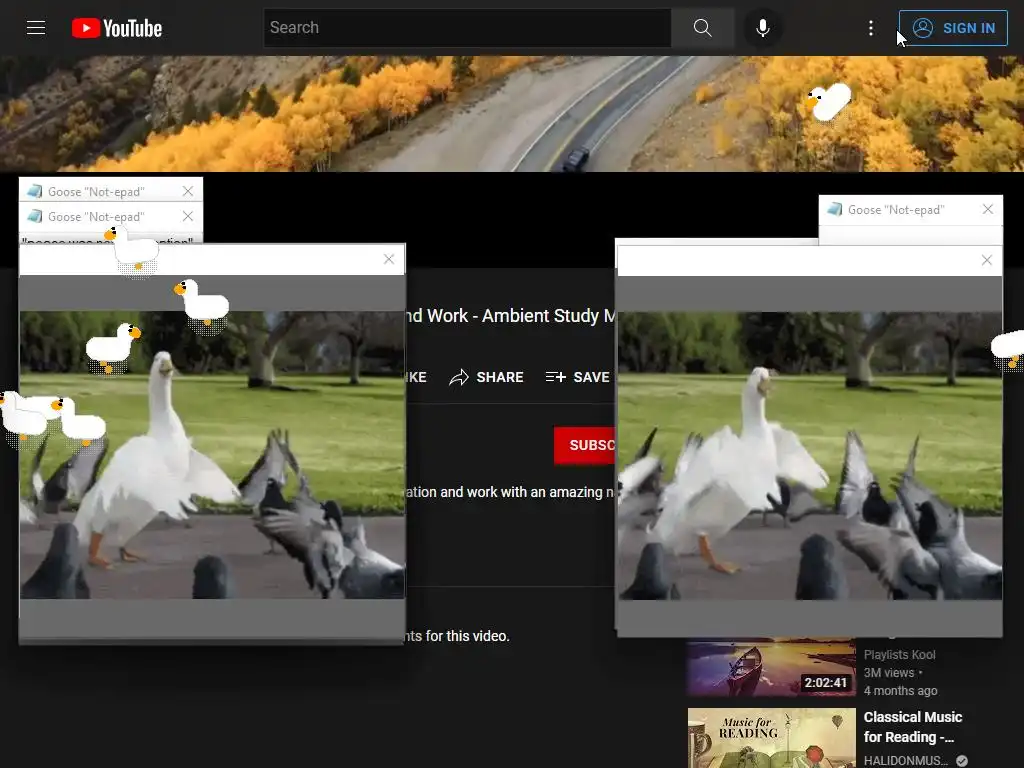Close the right Goose Not-epad window
Viewport: 1024px width, 768px height.
(987, 209)
